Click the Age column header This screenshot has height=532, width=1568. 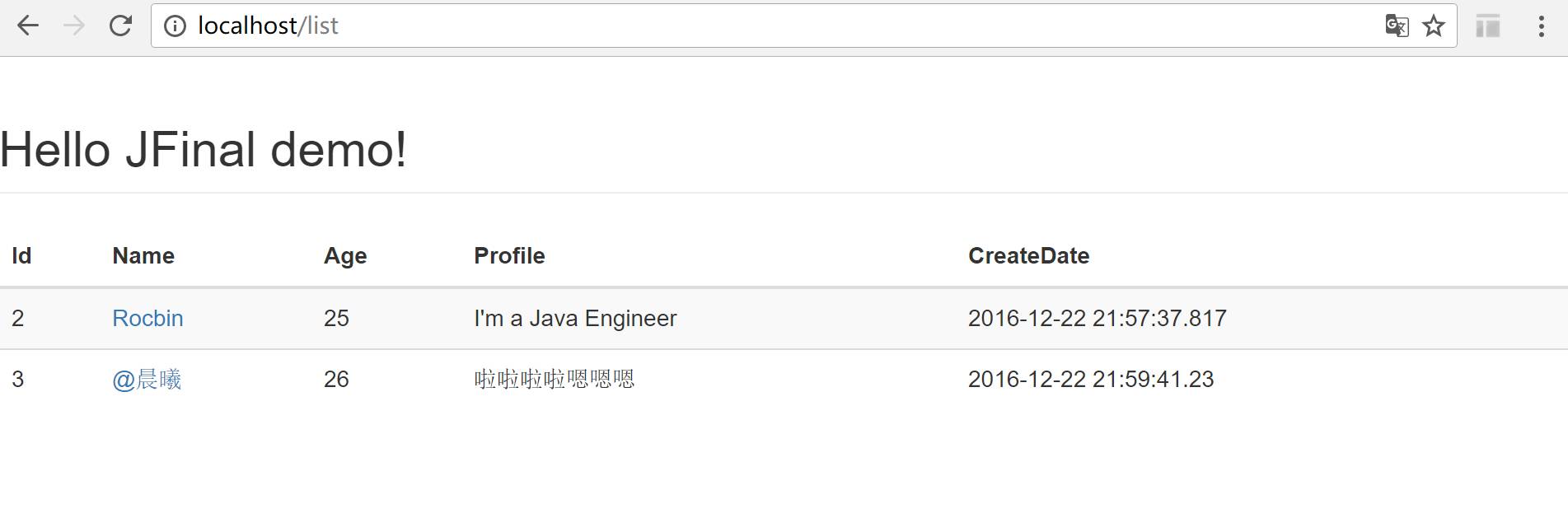click(345, 256)
